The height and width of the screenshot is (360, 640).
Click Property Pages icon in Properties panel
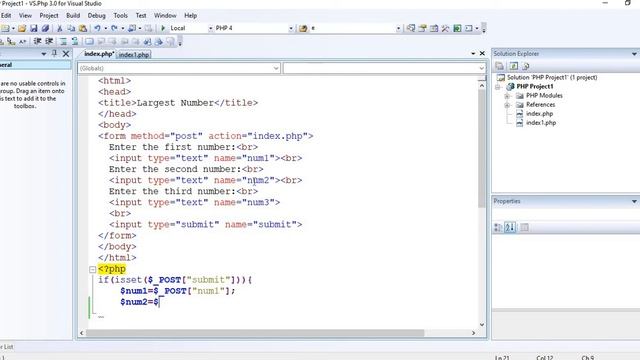coord(524,227)
